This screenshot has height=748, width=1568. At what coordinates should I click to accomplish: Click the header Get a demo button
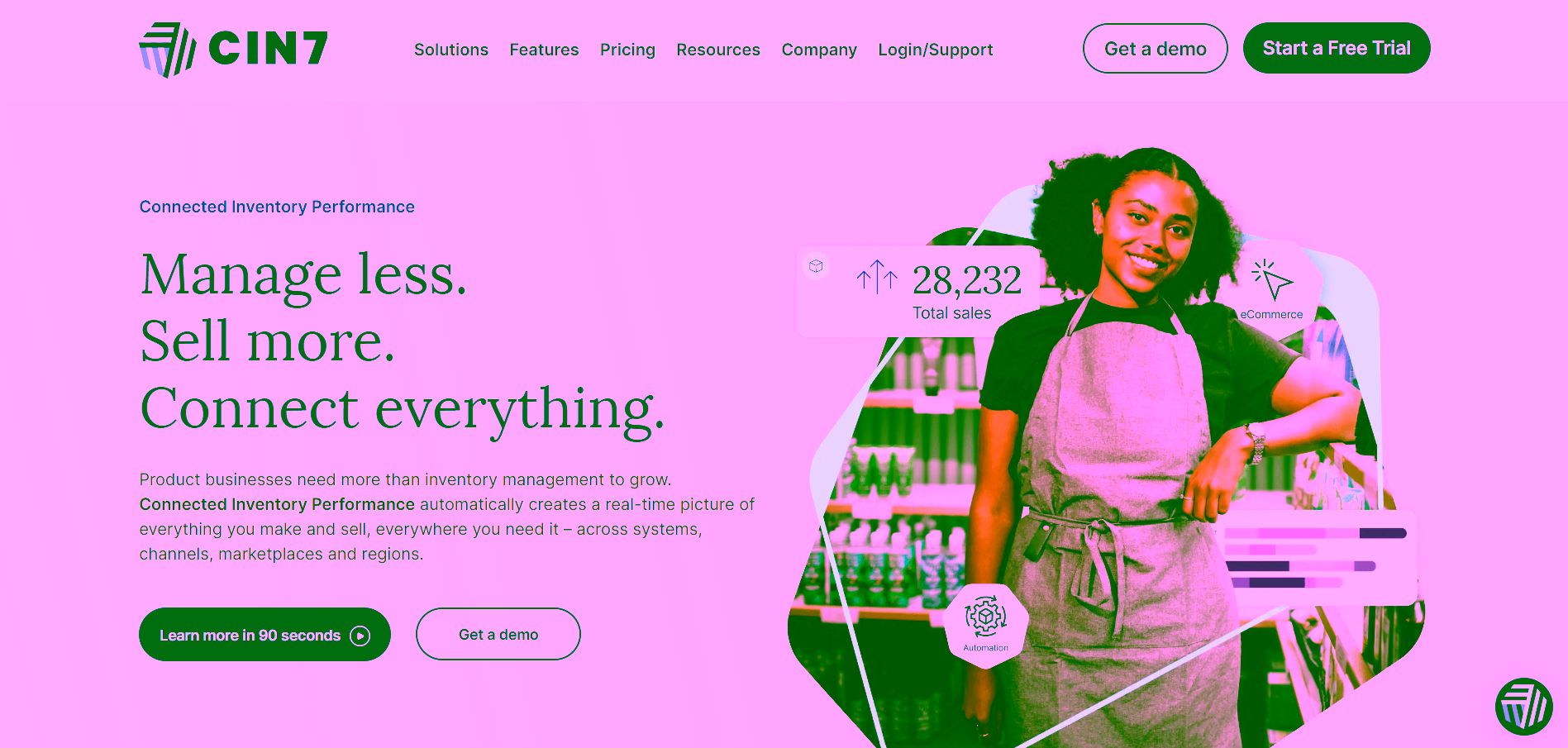pos(1156,49)
